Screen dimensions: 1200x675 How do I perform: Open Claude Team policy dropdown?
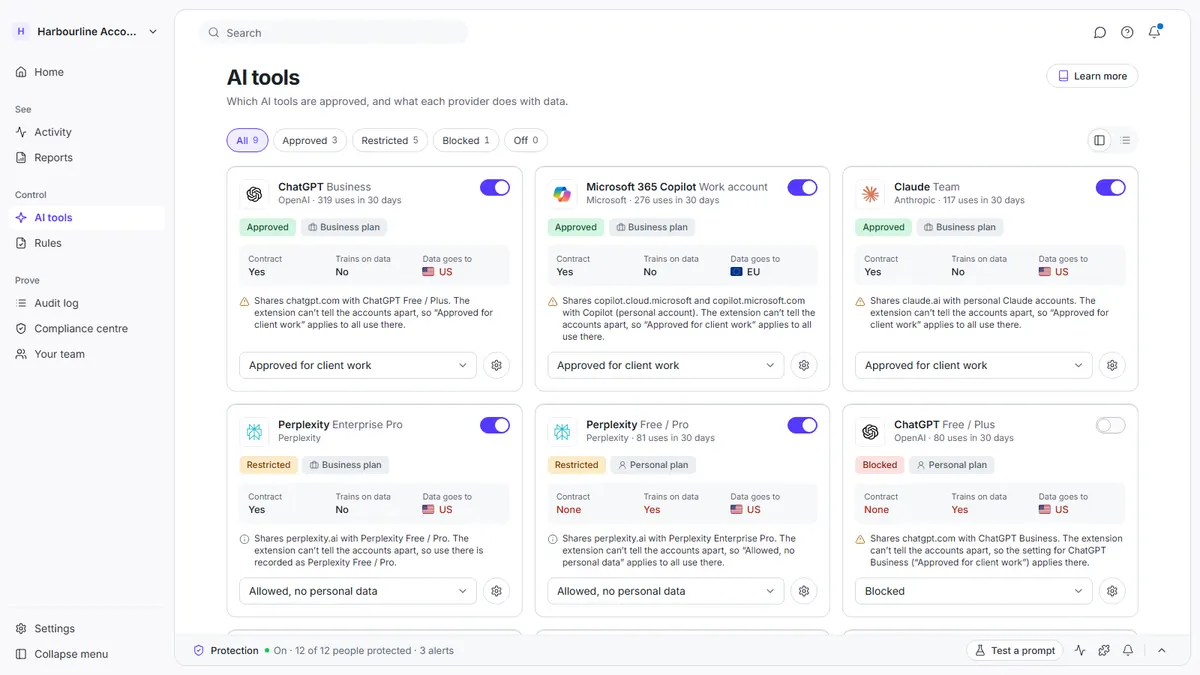pos(974,365)
